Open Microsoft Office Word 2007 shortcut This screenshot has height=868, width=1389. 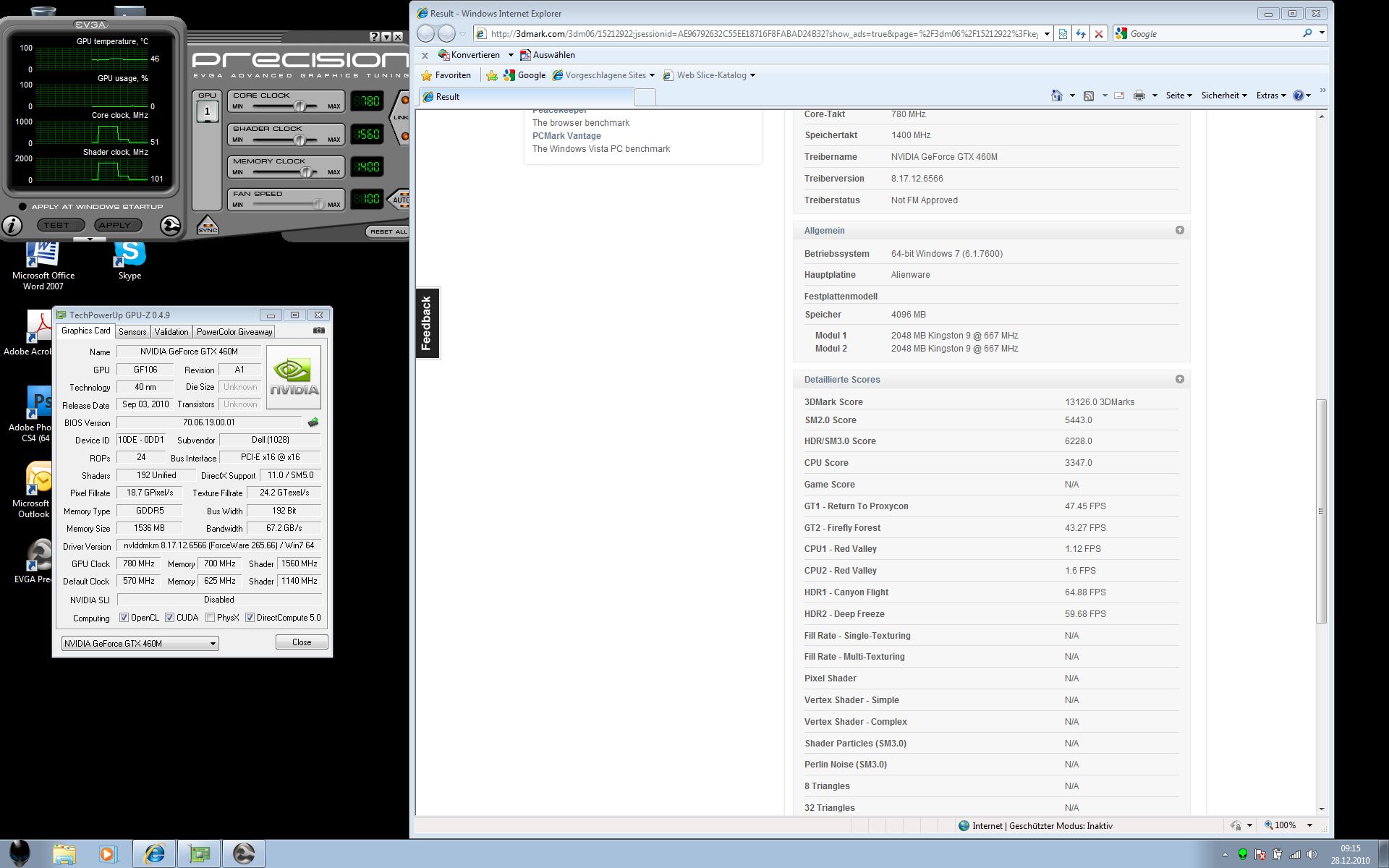click(x=43, y=265)
